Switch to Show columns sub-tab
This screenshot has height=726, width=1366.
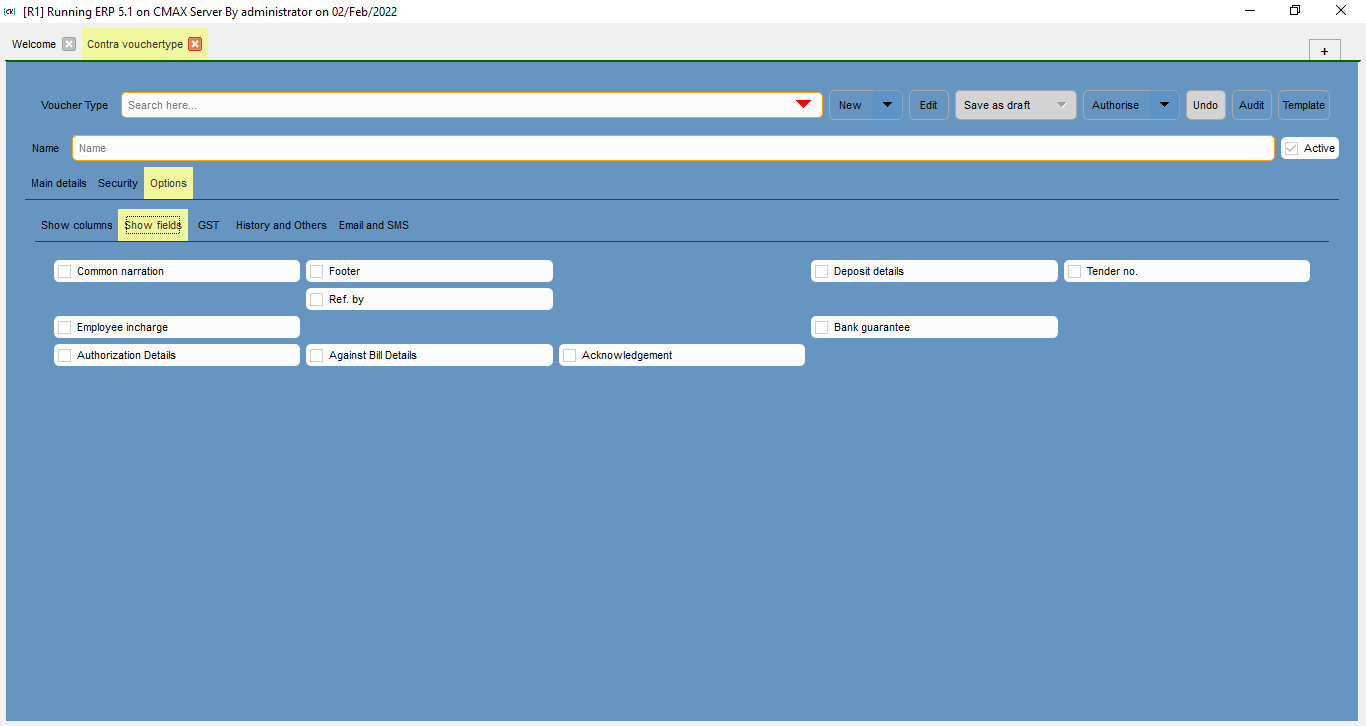[77, 225]
